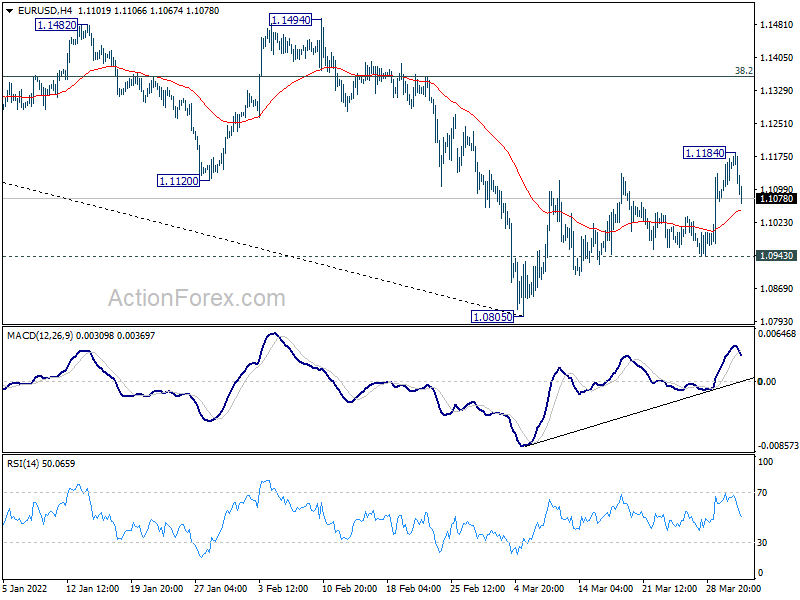Screen dimensions: 800x600
Task: Click the 12 Jan 12:00 time label
Action: coord(92,589)
